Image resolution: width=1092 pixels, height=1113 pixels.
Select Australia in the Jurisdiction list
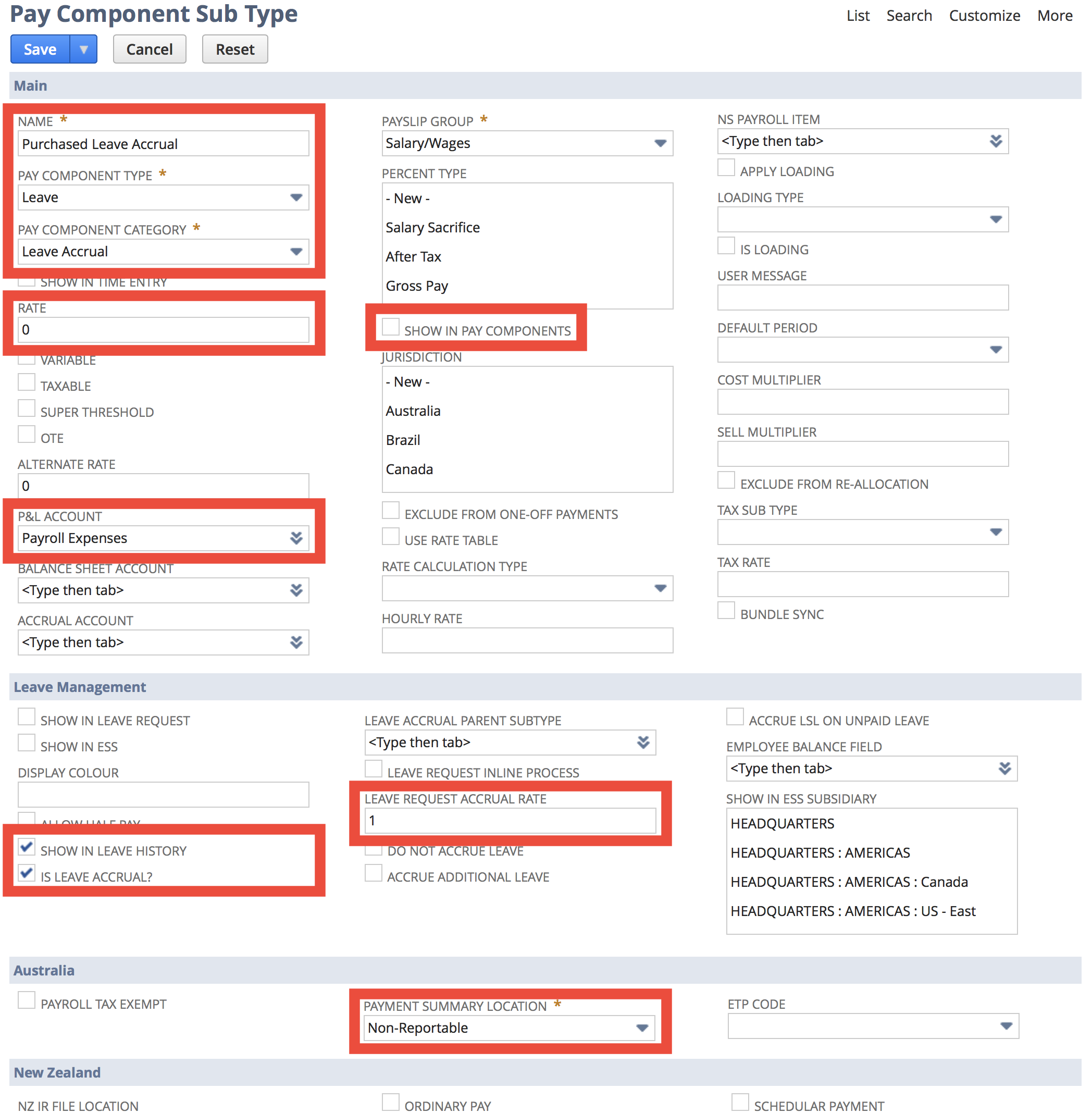(x=413, y=411)
